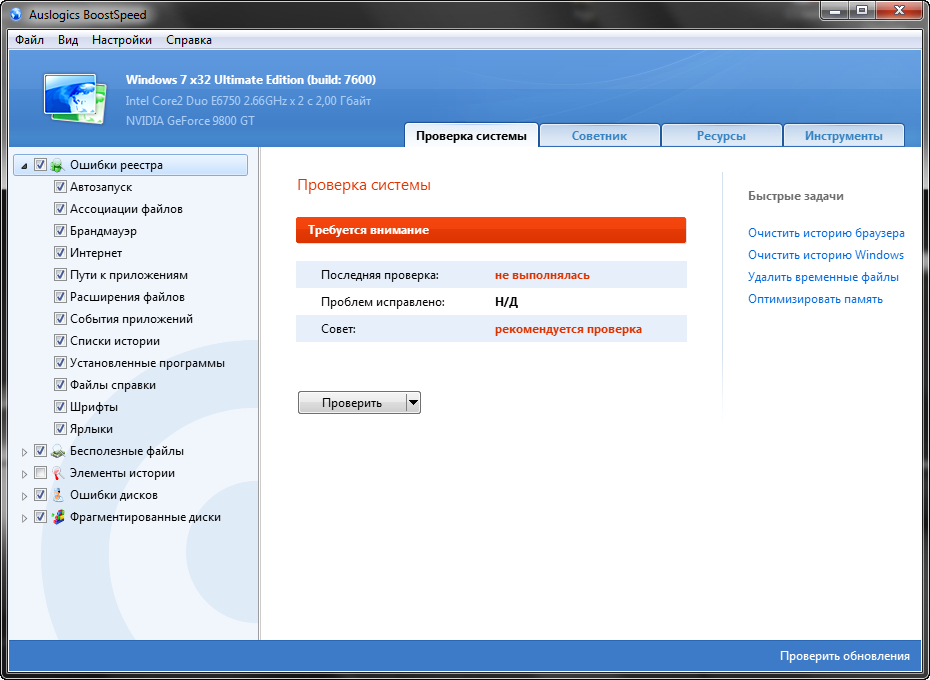The width and height of the screenshot is (930, 680).
Task: Uncheck the Ярлыки checkbox
Action: 60,428
